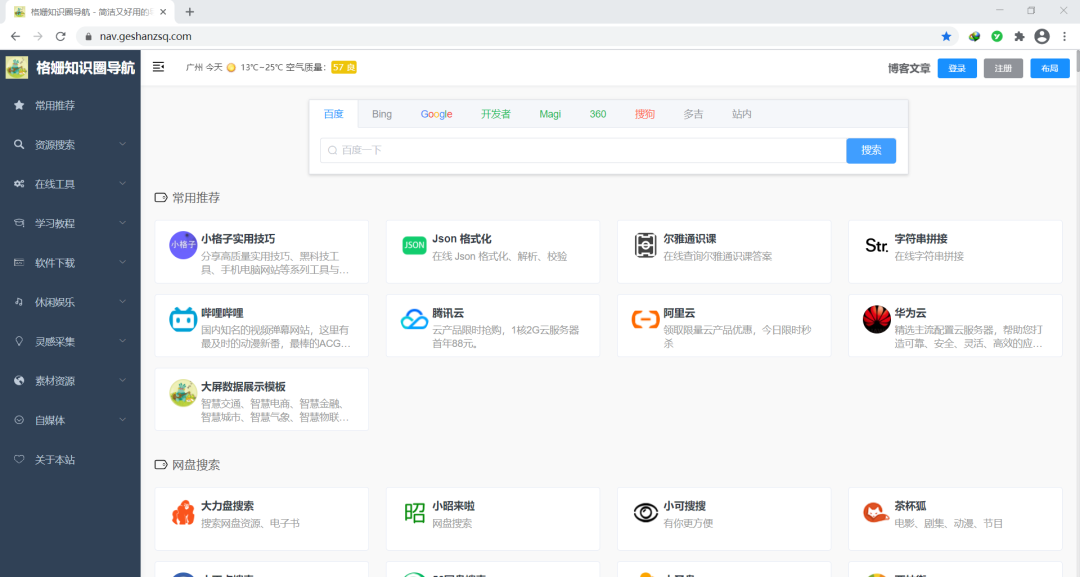Reload the page in the browser
The height and width of the screenshot is (577, 1080).
tap(61, 36)
